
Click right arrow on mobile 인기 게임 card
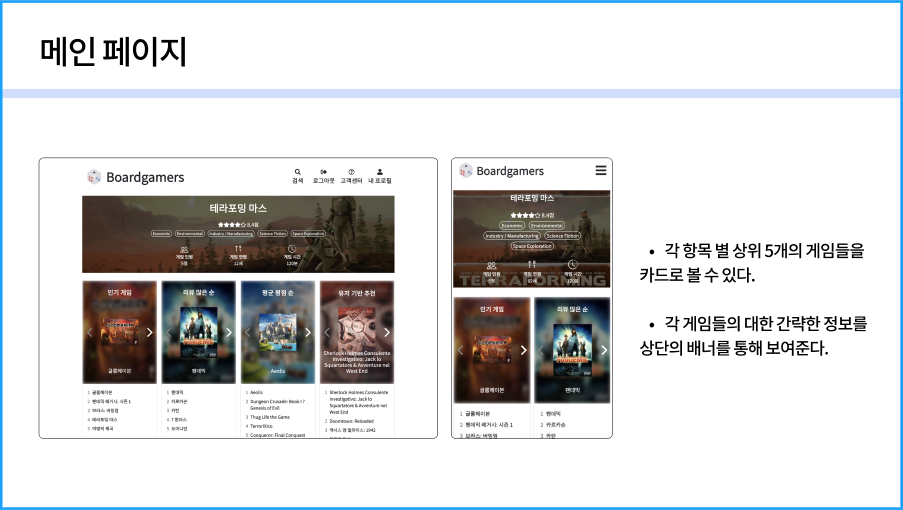[523, 350]
